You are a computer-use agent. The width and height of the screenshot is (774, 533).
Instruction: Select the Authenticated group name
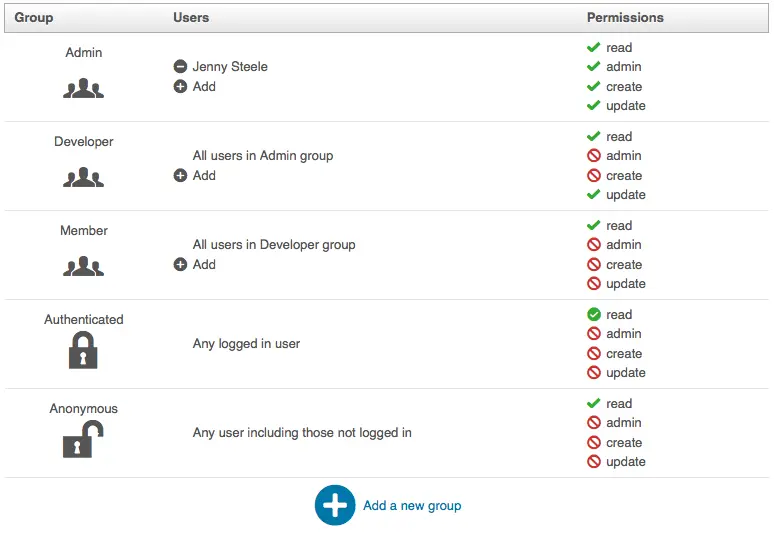coord(83,319)
